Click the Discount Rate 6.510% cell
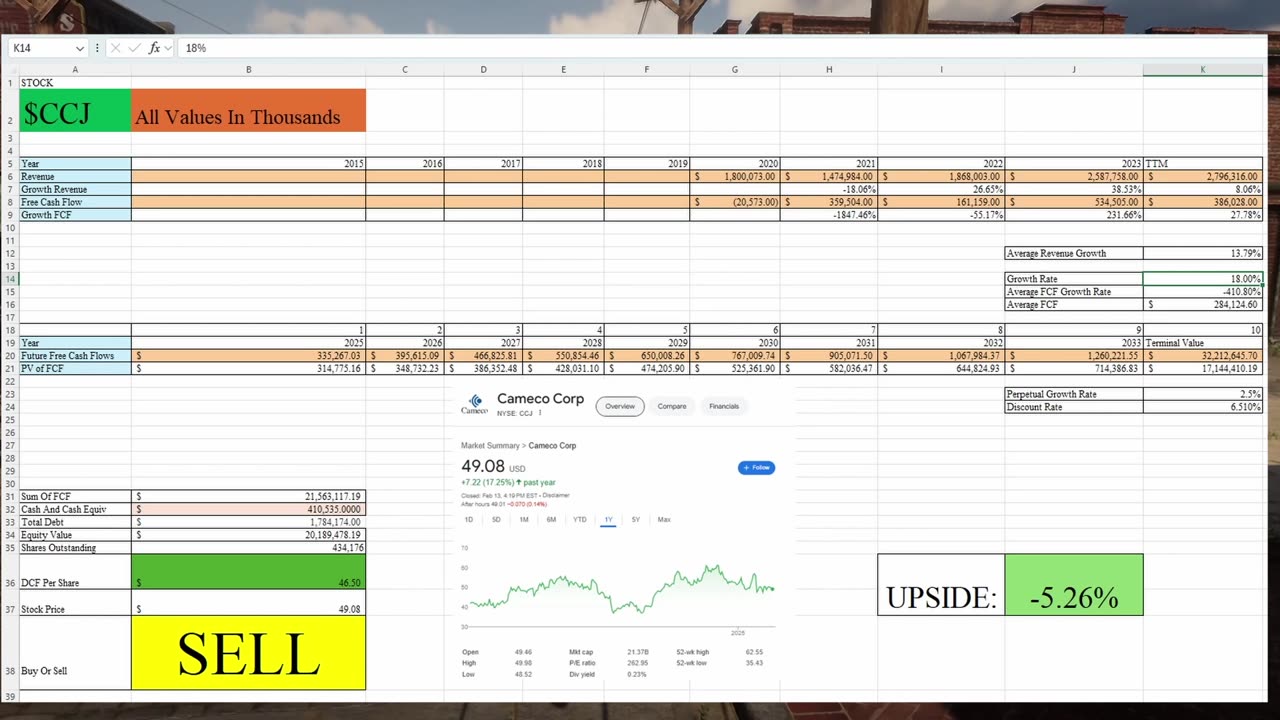The width and height of the screenshot is (1280, 720). (1203, 407)
